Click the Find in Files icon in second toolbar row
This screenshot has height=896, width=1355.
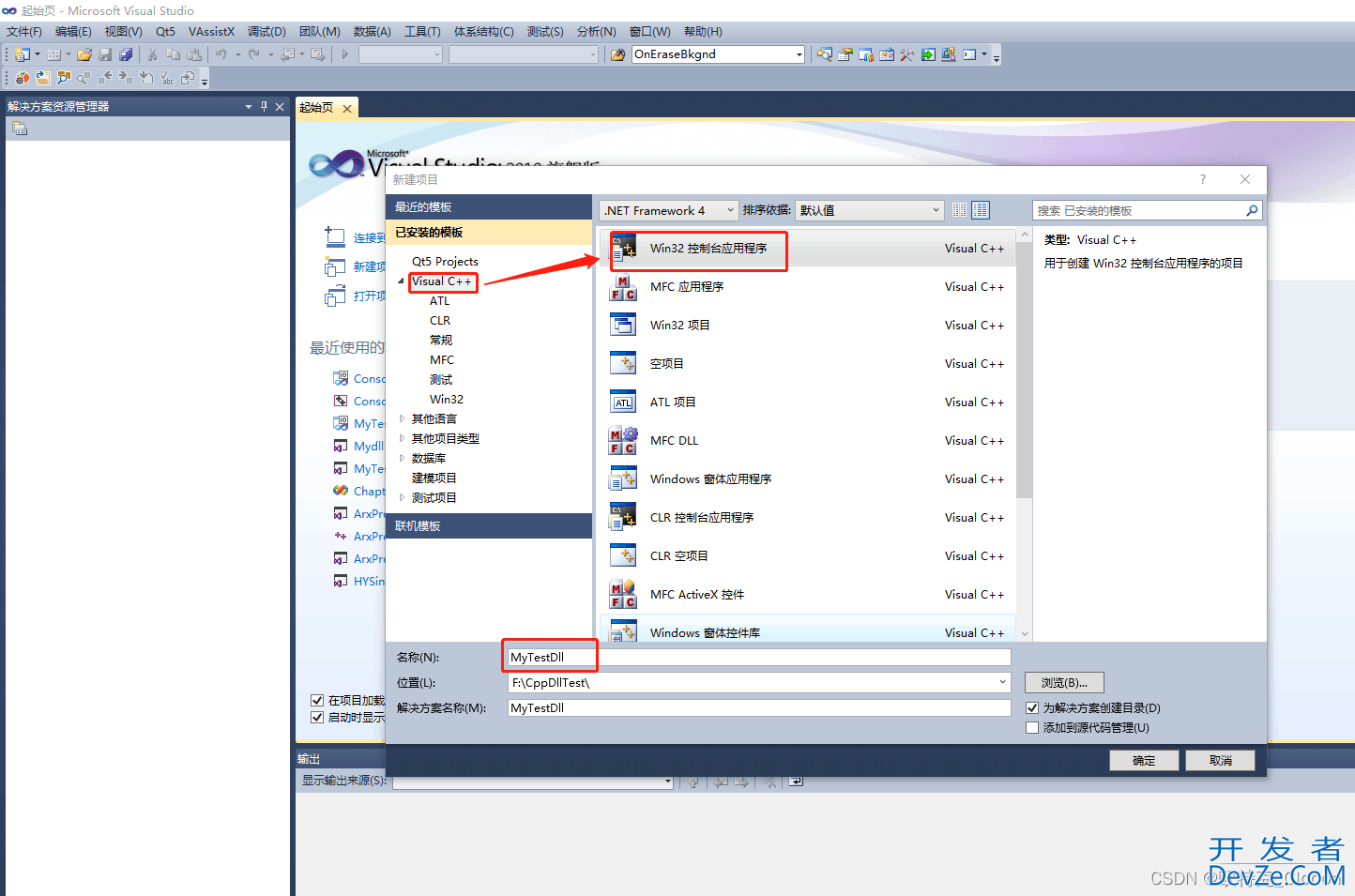pos(63,78)
